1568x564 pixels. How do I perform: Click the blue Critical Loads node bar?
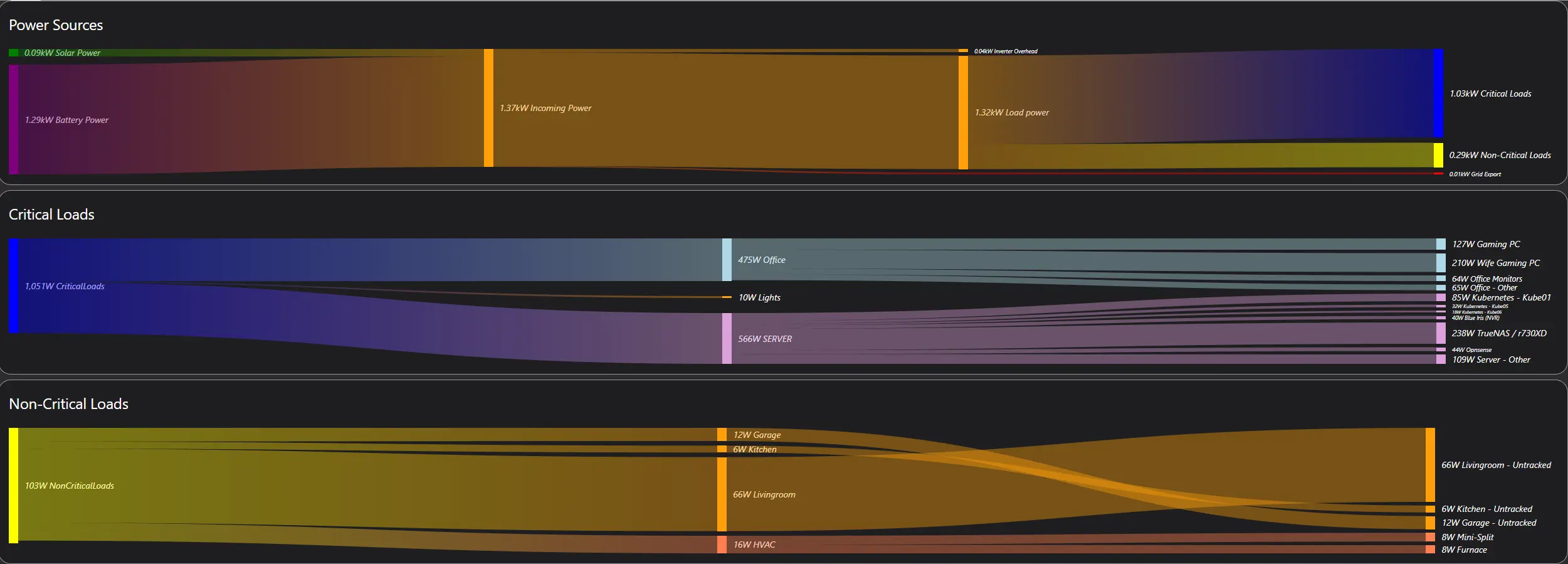point(1438,93)
